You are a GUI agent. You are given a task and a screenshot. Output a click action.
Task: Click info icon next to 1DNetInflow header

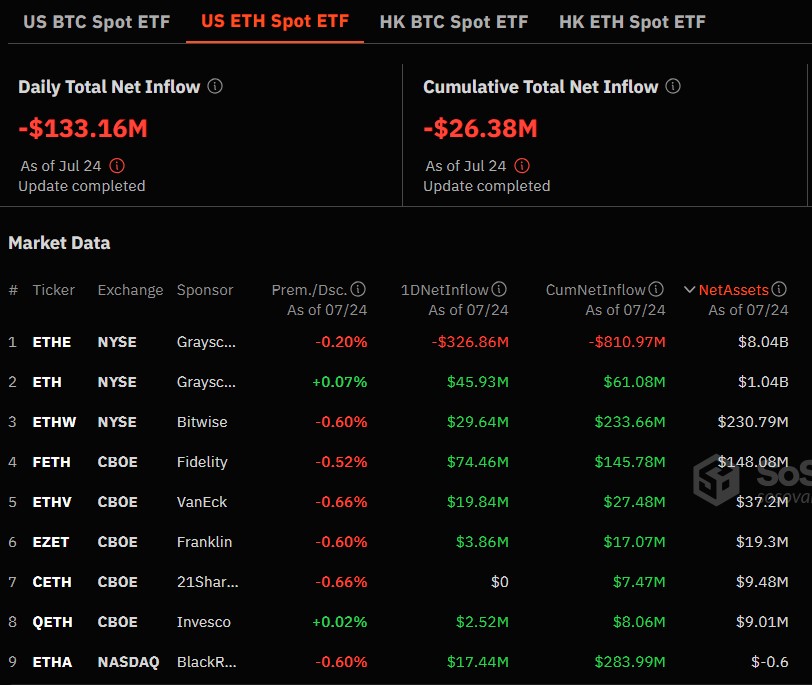[x=499, y=289]
